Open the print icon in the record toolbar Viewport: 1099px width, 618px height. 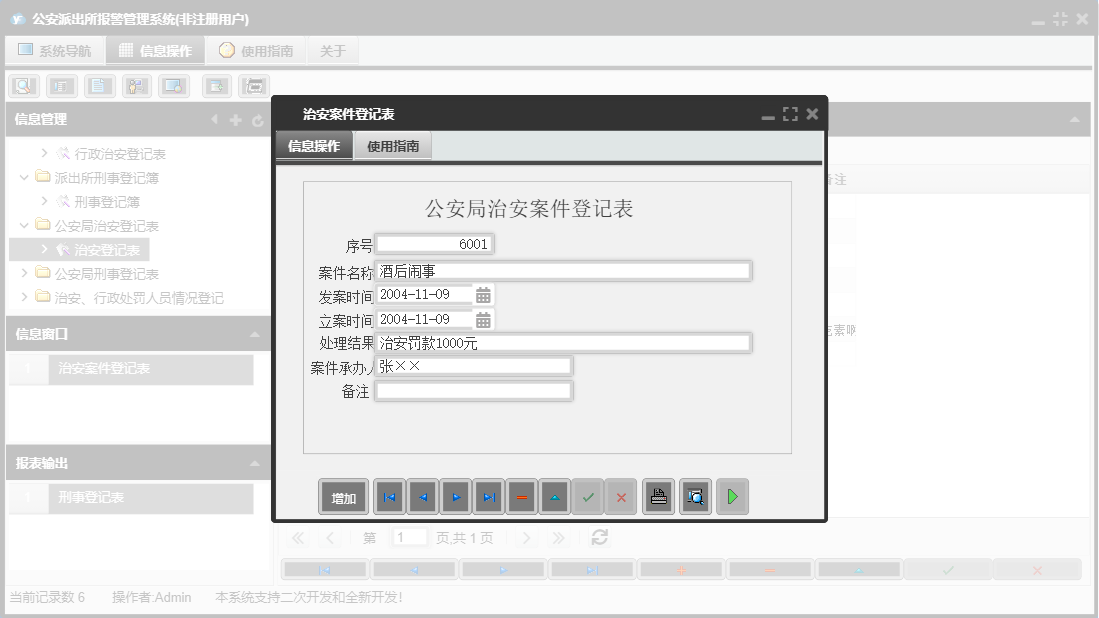(658, 496)
